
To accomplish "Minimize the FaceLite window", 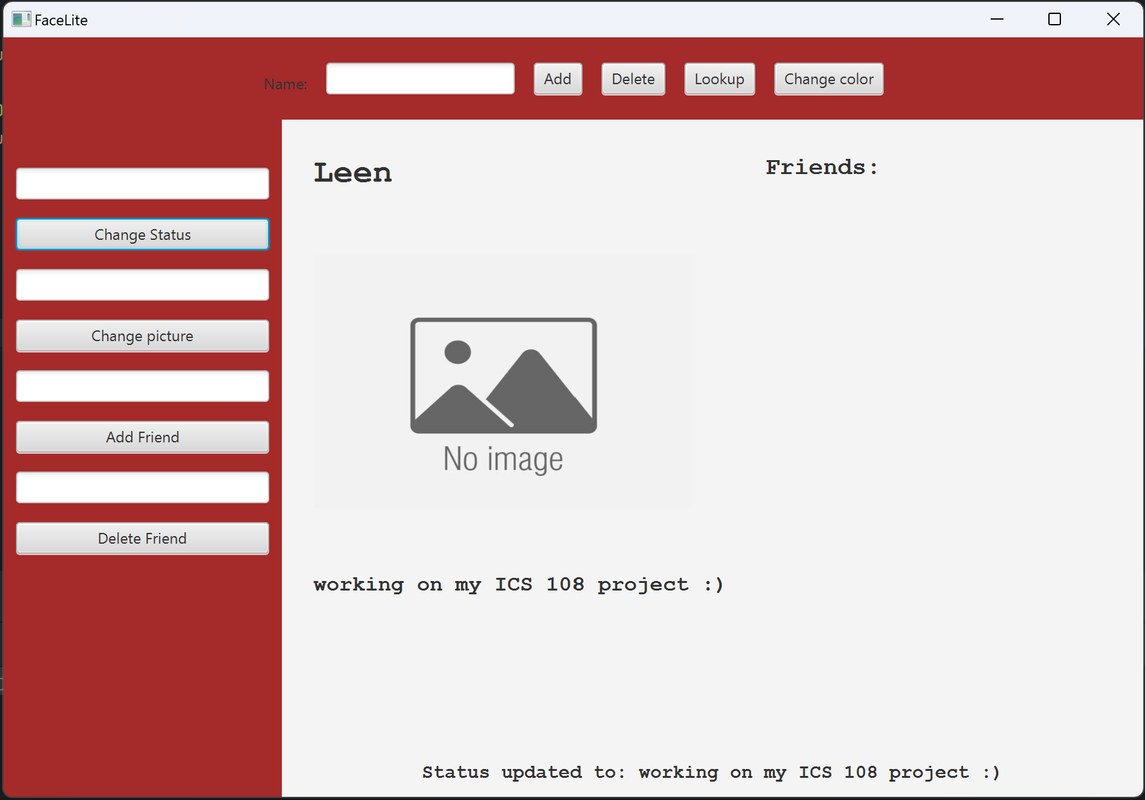I will tap(997, 19).
